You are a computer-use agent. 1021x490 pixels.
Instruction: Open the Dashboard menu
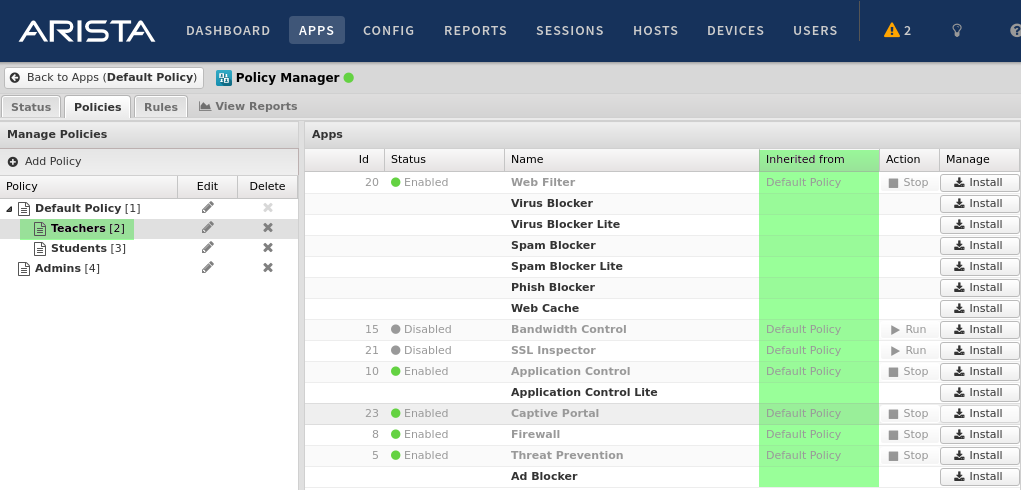click(228, 31)
